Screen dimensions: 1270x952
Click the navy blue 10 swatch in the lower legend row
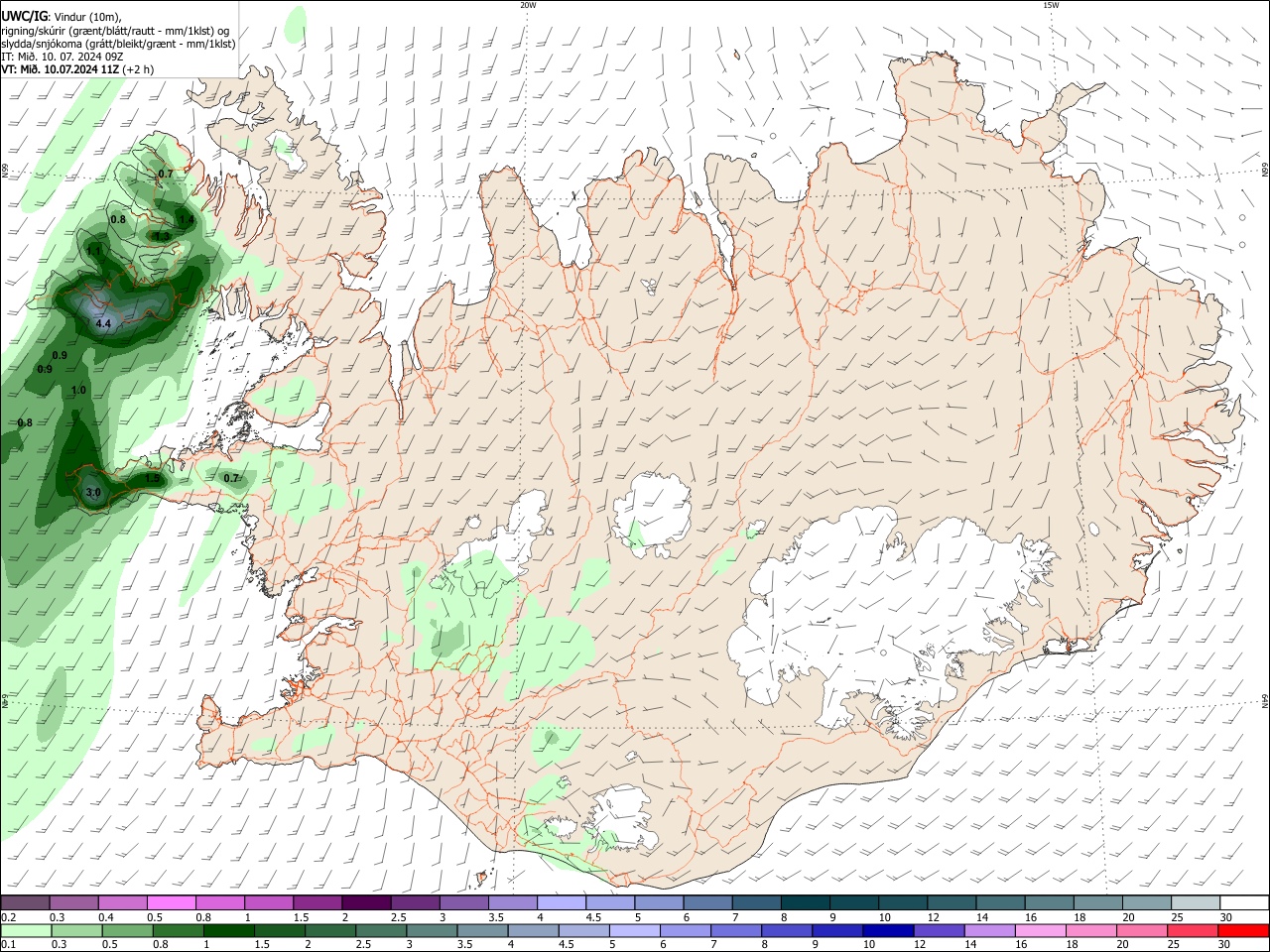pos(887,930)
